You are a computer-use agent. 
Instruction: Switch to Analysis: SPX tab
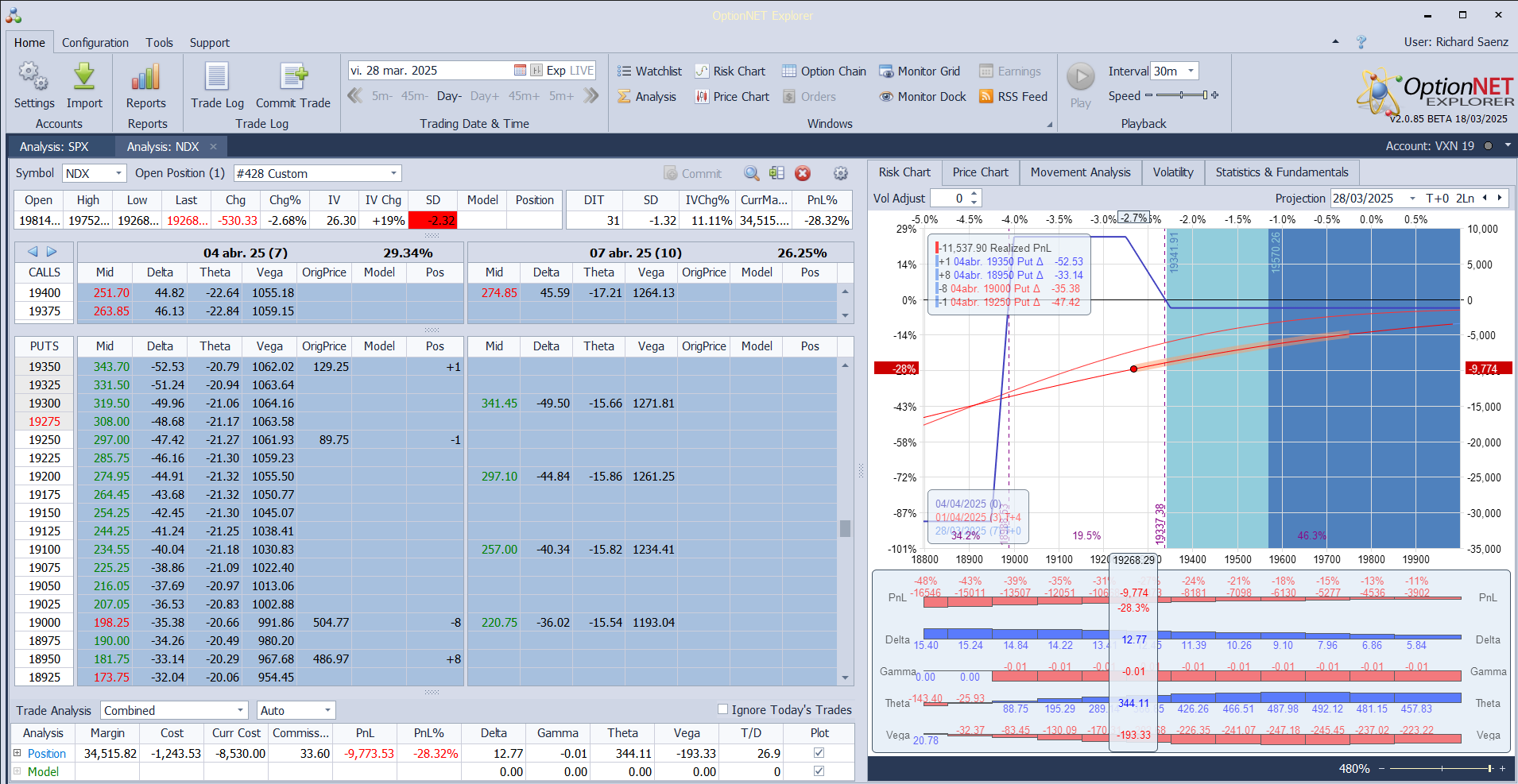coord(54,146)
